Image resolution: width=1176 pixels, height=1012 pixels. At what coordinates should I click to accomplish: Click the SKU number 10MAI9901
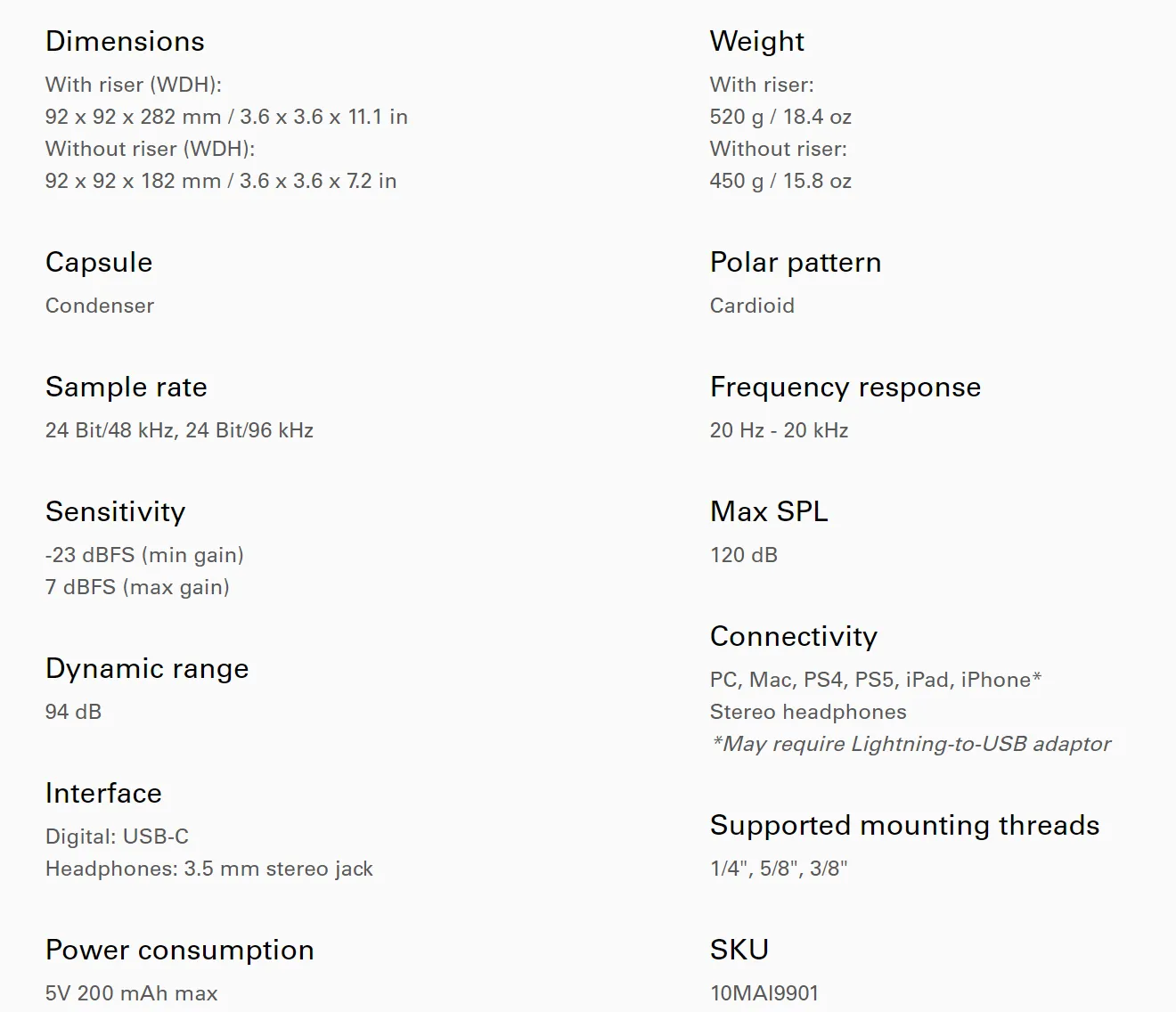click(x=764, y=993)
